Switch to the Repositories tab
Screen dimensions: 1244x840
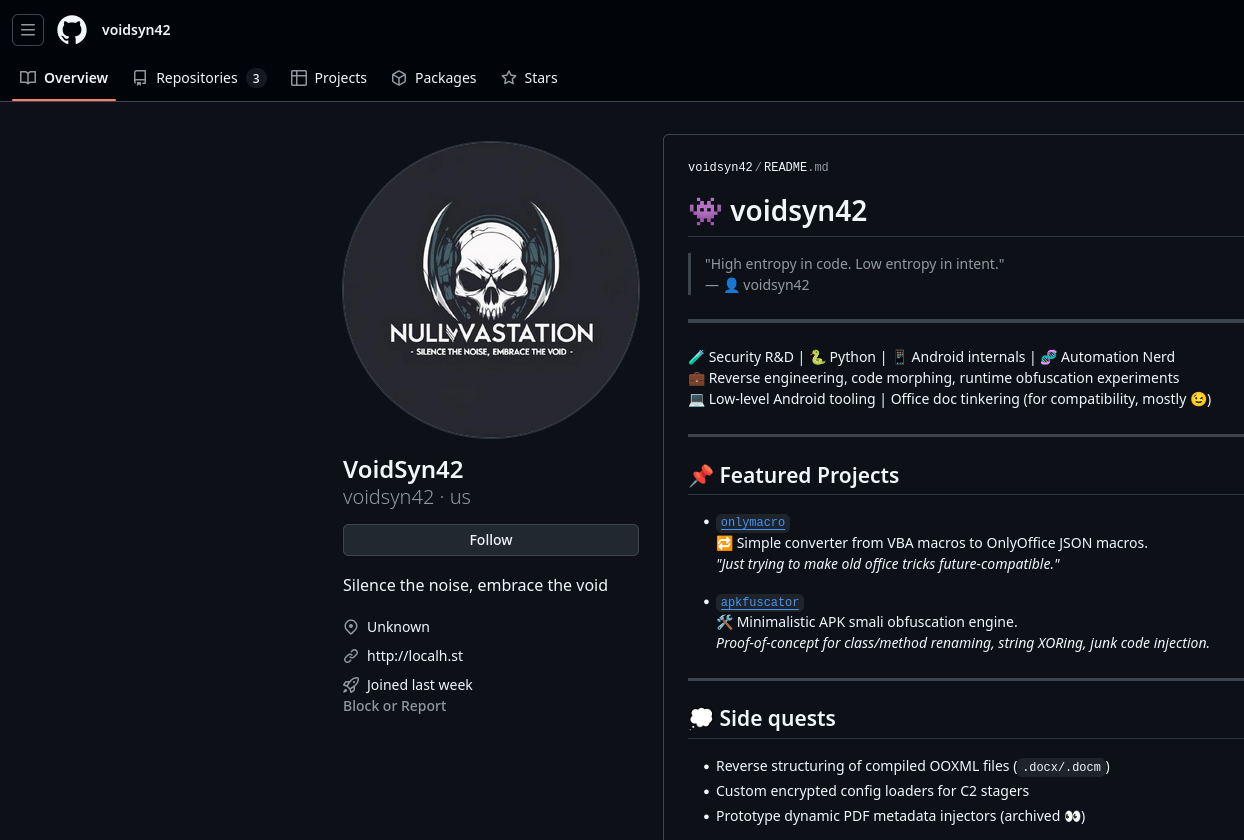coord(197,78)
